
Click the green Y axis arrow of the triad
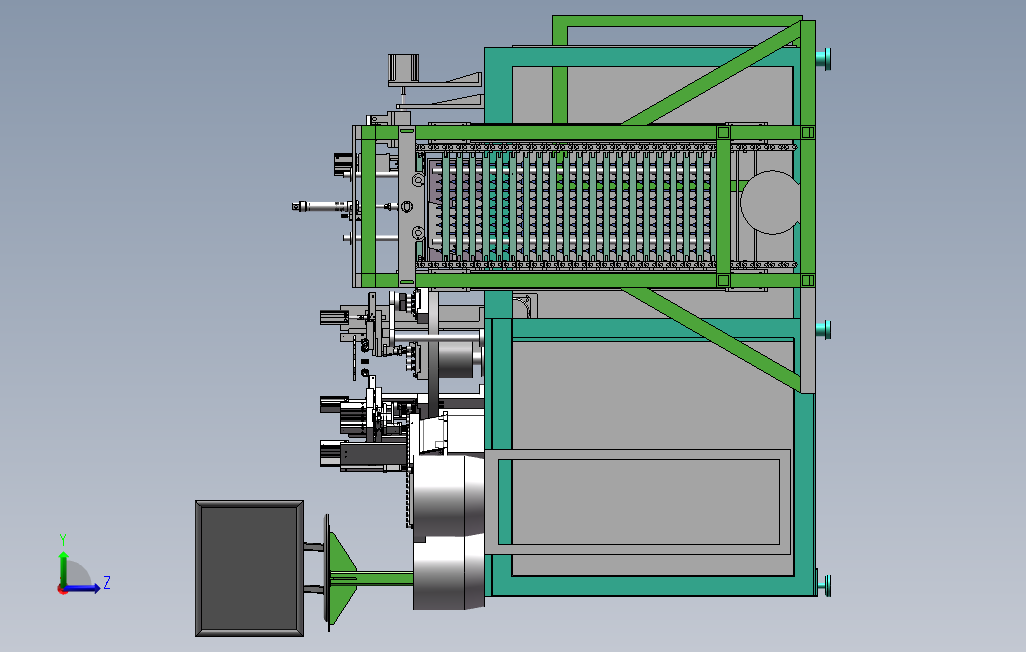[x=63, y=568]
